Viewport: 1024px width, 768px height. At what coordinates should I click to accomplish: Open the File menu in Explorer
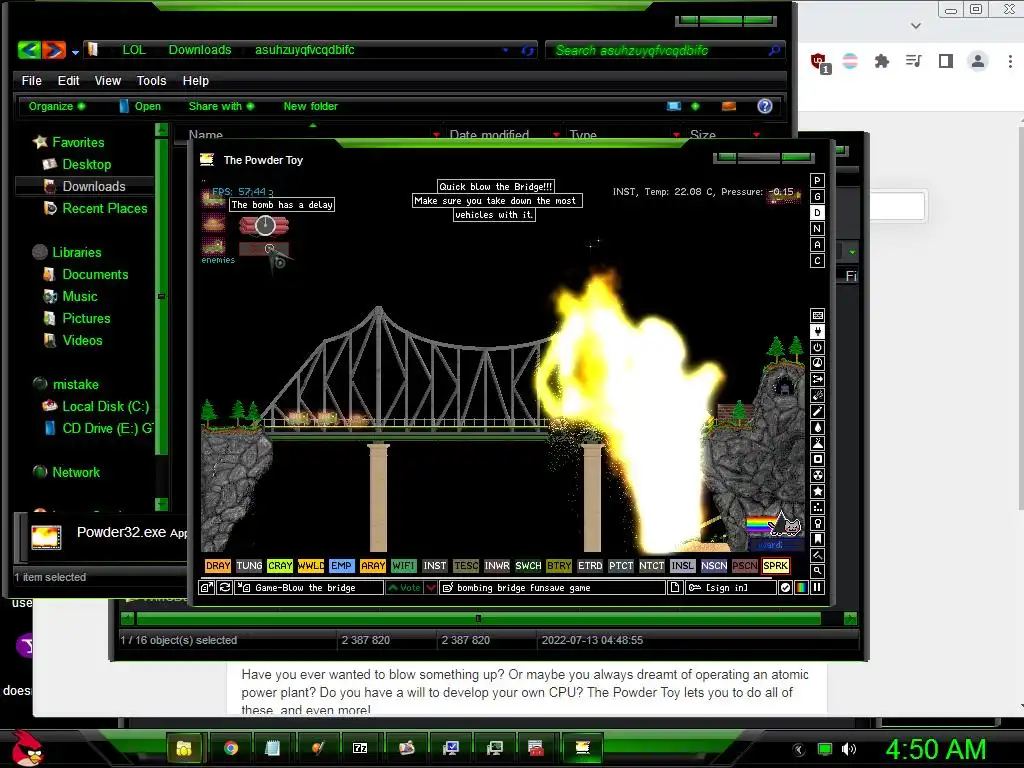click(31, 80)
